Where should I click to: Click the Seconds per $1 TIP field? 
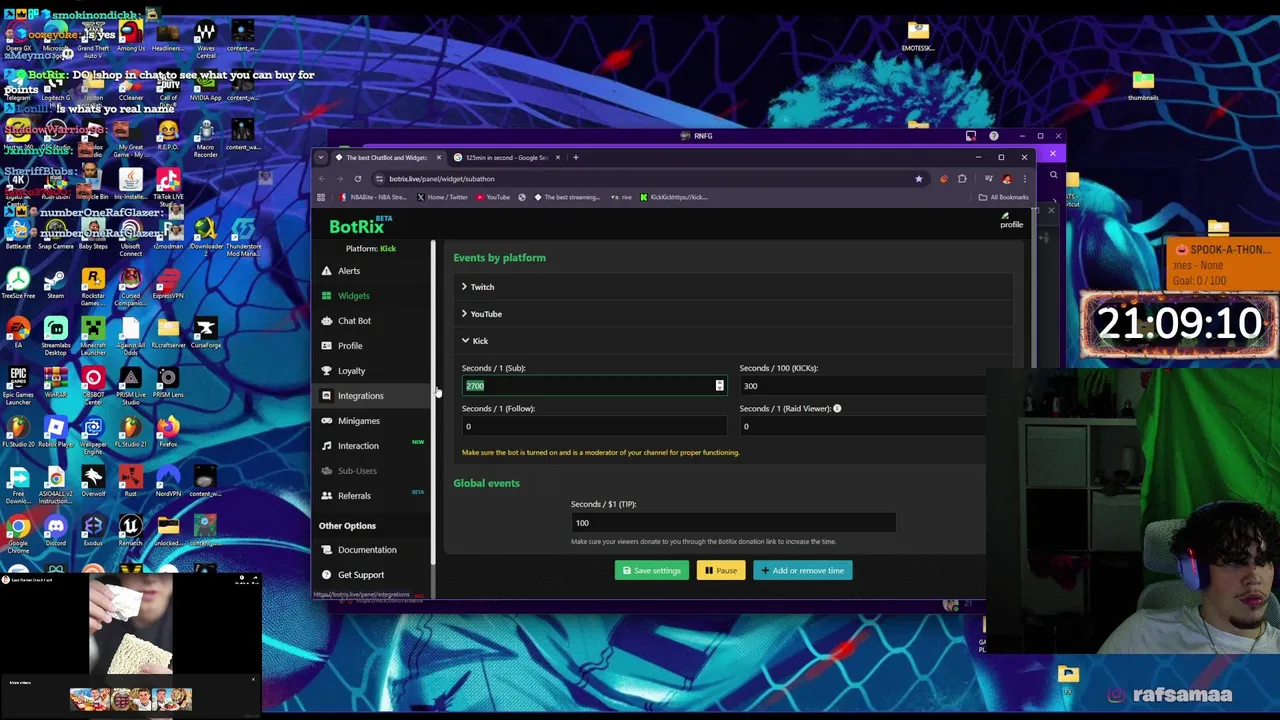point(733,523)
